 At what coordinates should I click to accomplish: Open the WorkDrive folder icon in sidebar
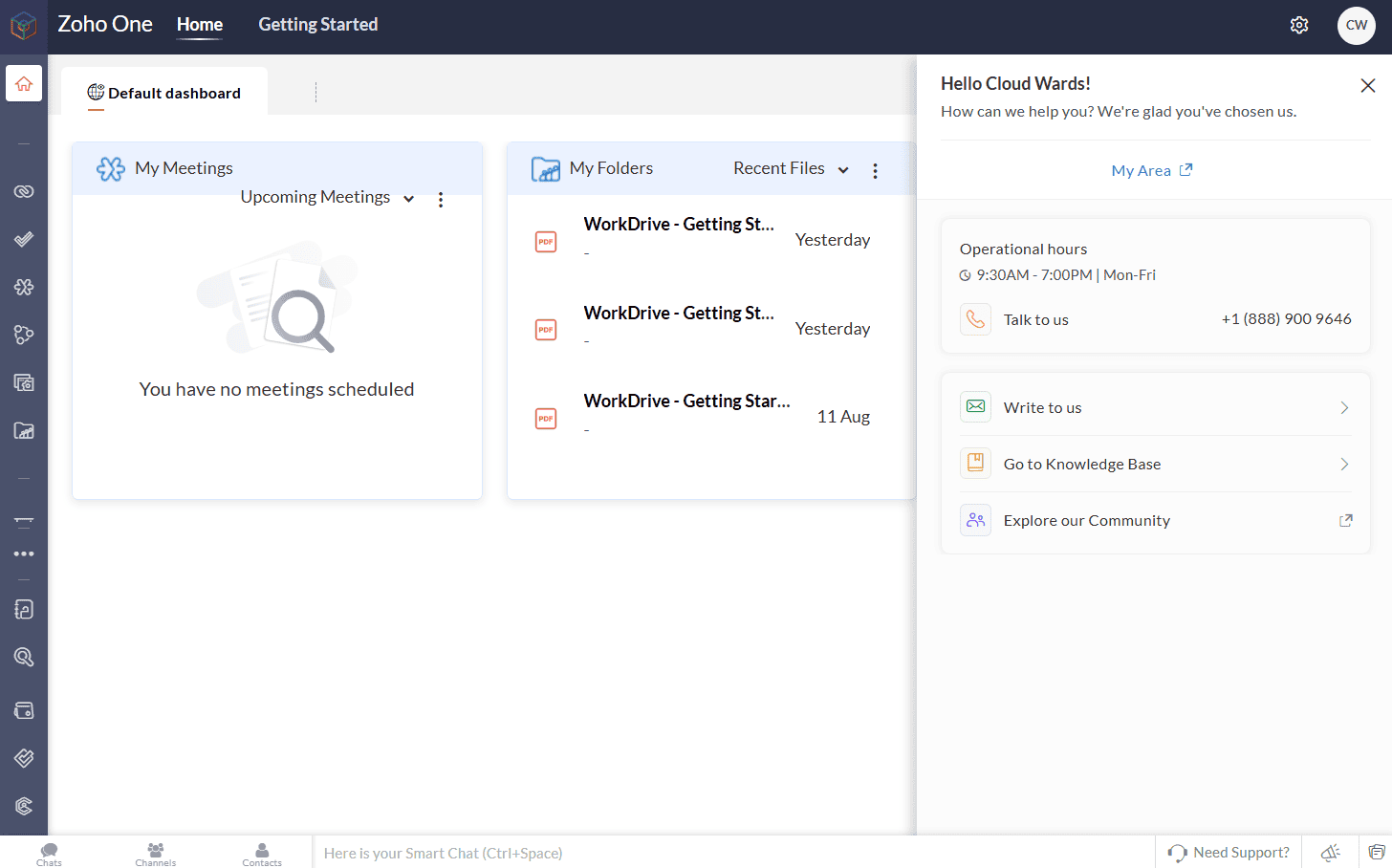point(24,430)
